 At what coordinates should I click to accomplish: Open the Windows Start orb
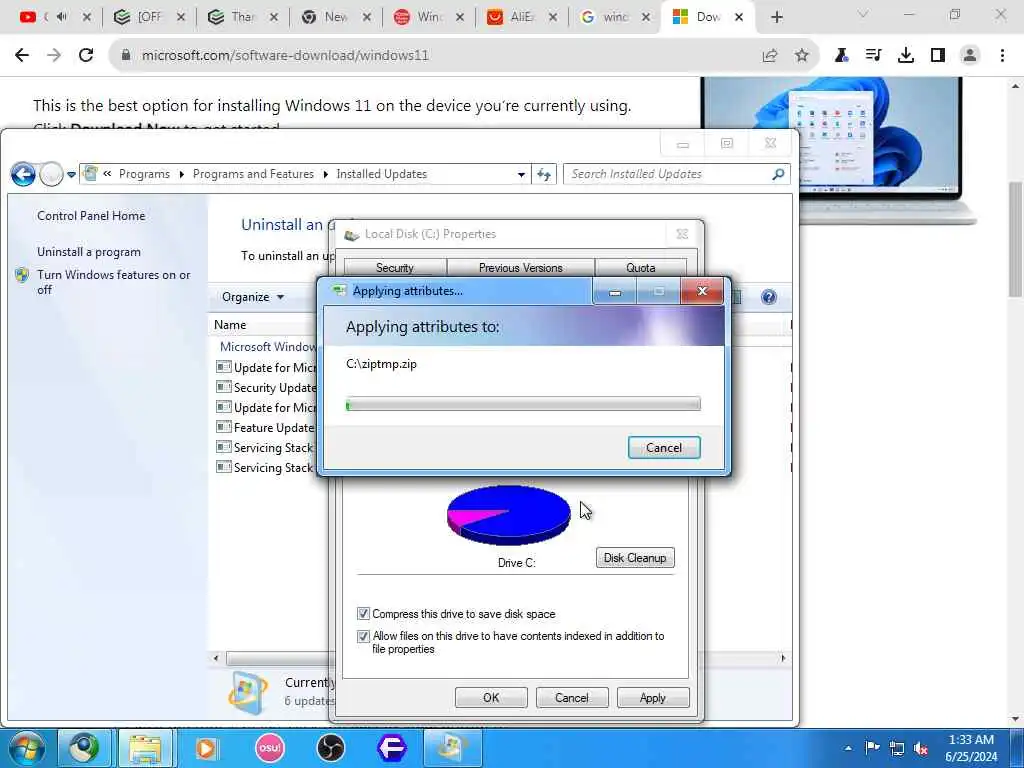27,748
